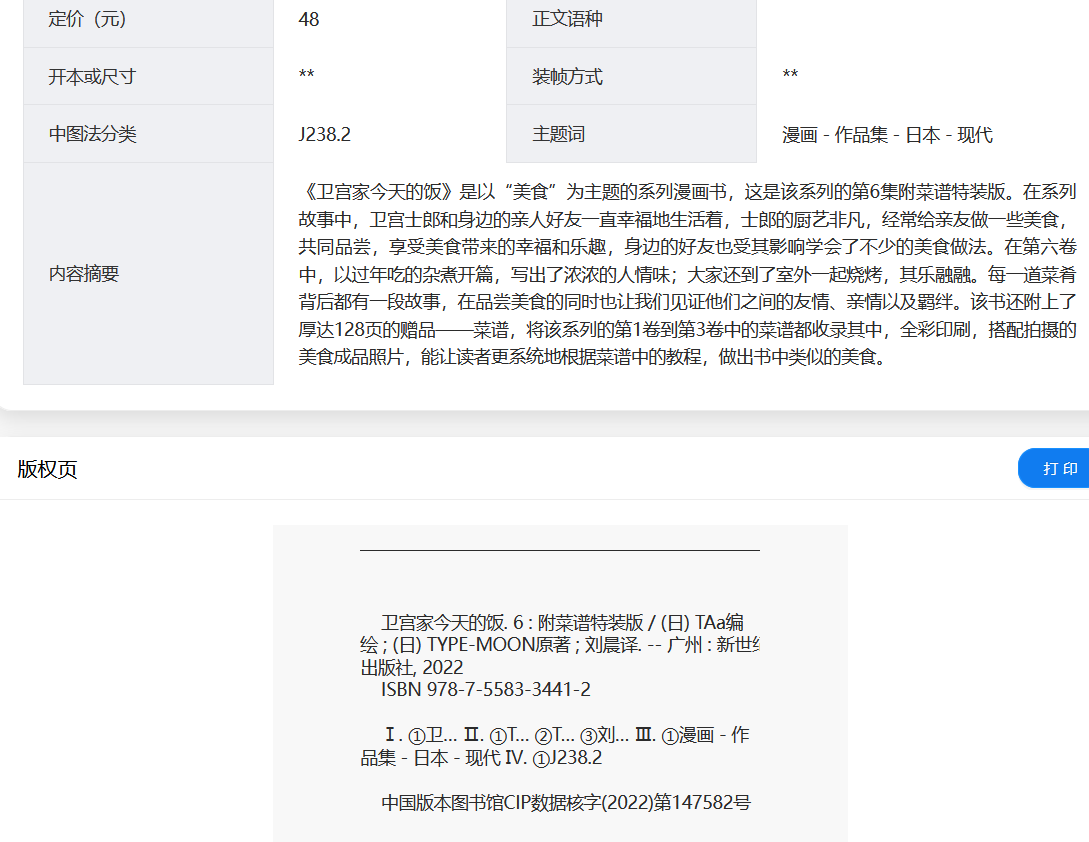Click the ** value beside 开本或尺寸
Viewport: 1089px width, 842px height.
click(307, 77)
